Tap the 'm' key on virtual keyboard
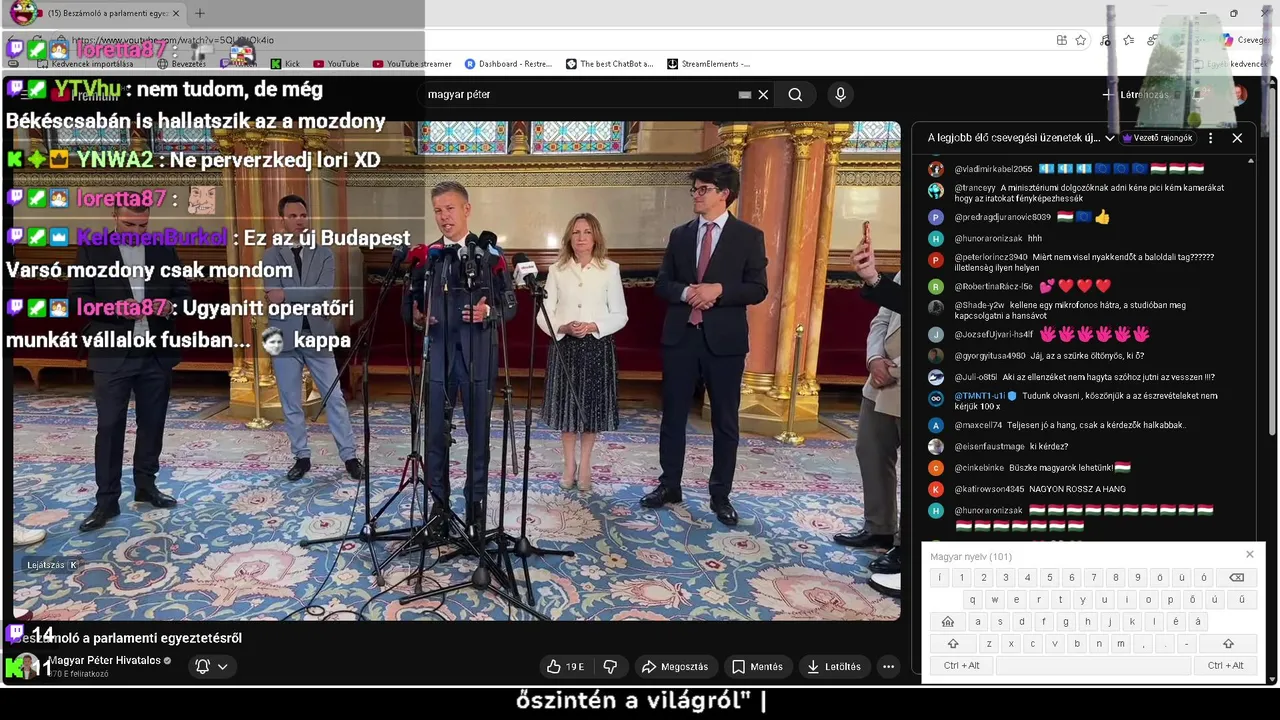This screenshot has width=1280, height=720. point(1120,644)
